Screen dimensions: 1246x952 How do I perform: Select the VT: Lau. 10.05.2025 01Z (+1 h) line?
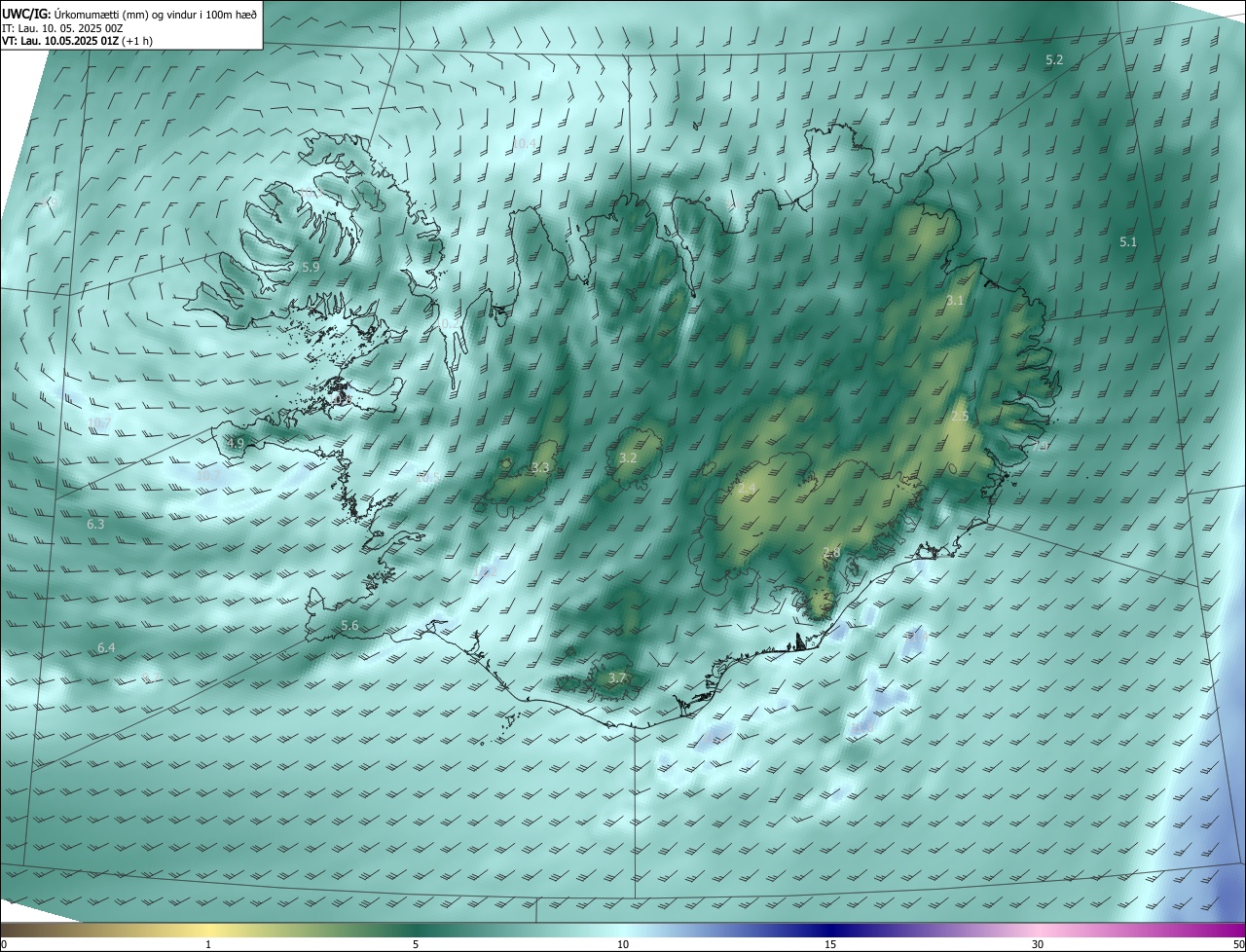coord(77,41)
